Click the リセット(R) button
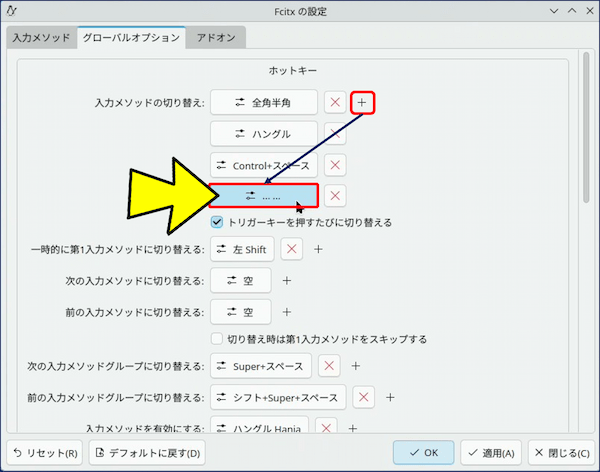 click(46, 452)
